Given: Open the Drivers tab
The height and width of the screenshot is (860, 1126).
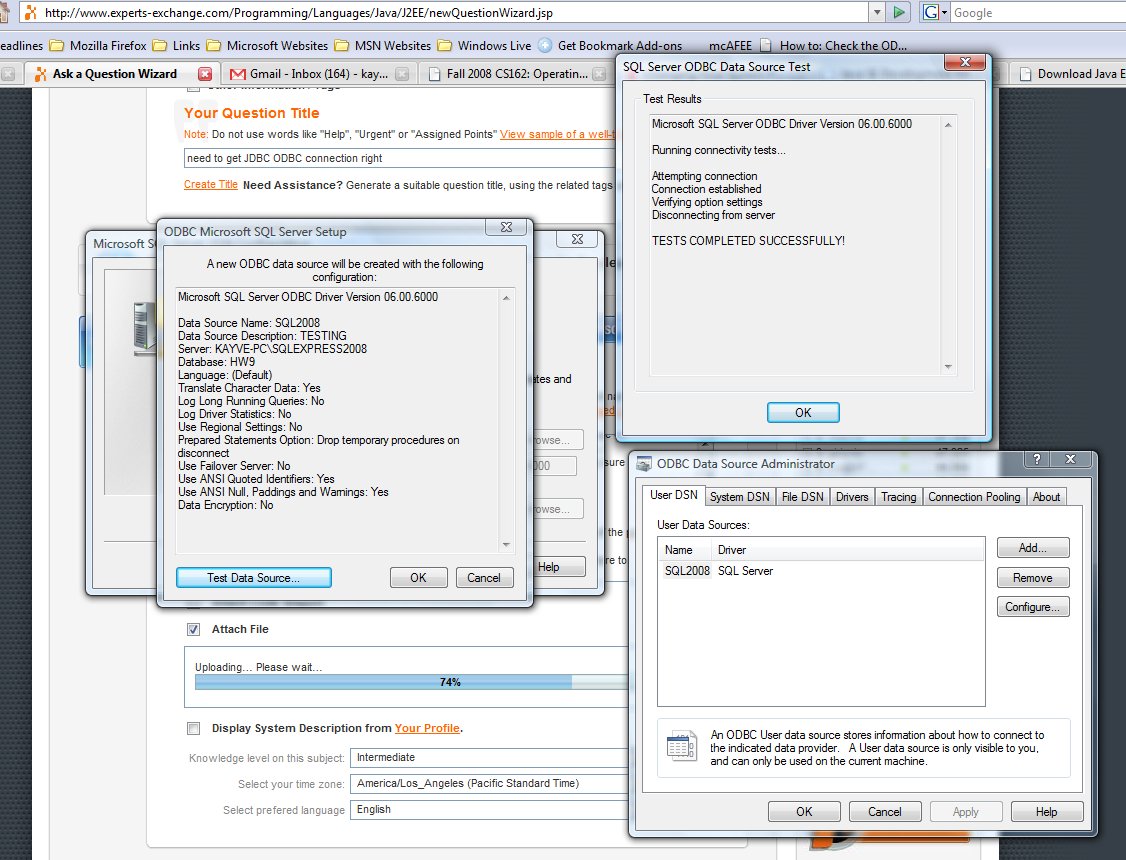Looking at the screenshot, I should [852, 497].
